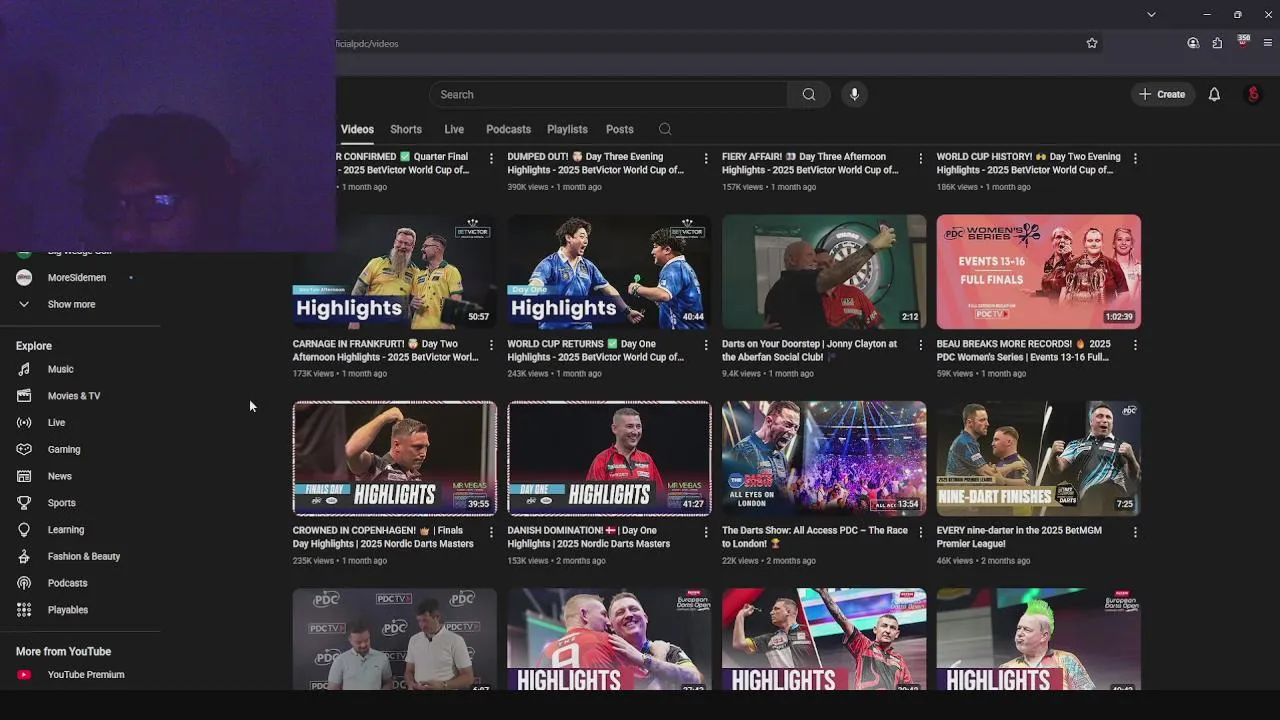Open the browser tab list dropdown
This screenshot has height=720, width=1280.
click(x=1151, y=14)
